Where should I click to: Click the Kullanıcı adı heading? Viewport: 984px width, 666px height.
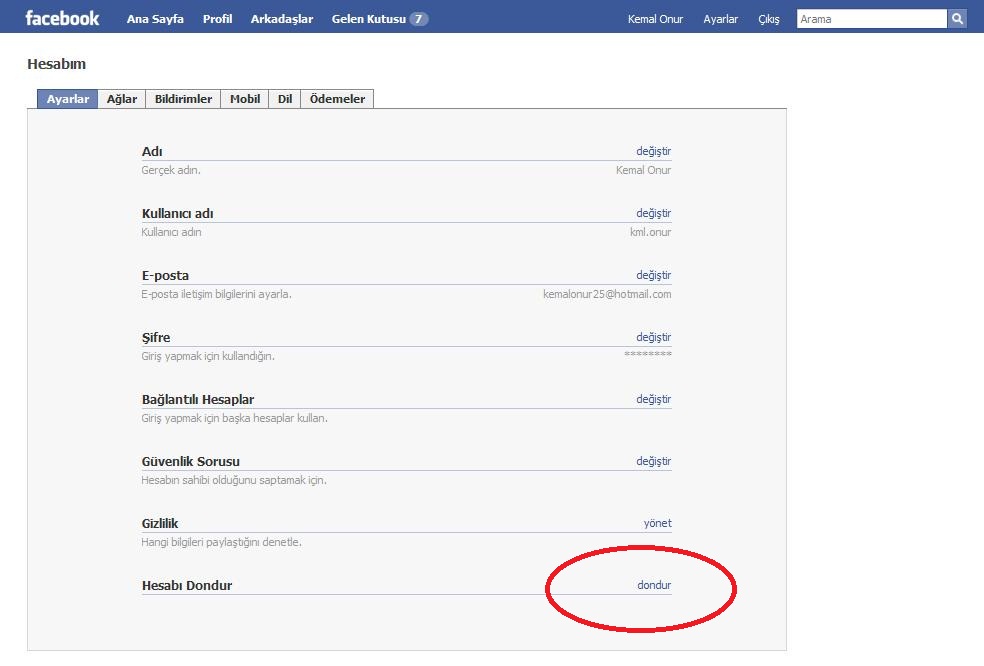pyautogui.click(x=178, y=213)
